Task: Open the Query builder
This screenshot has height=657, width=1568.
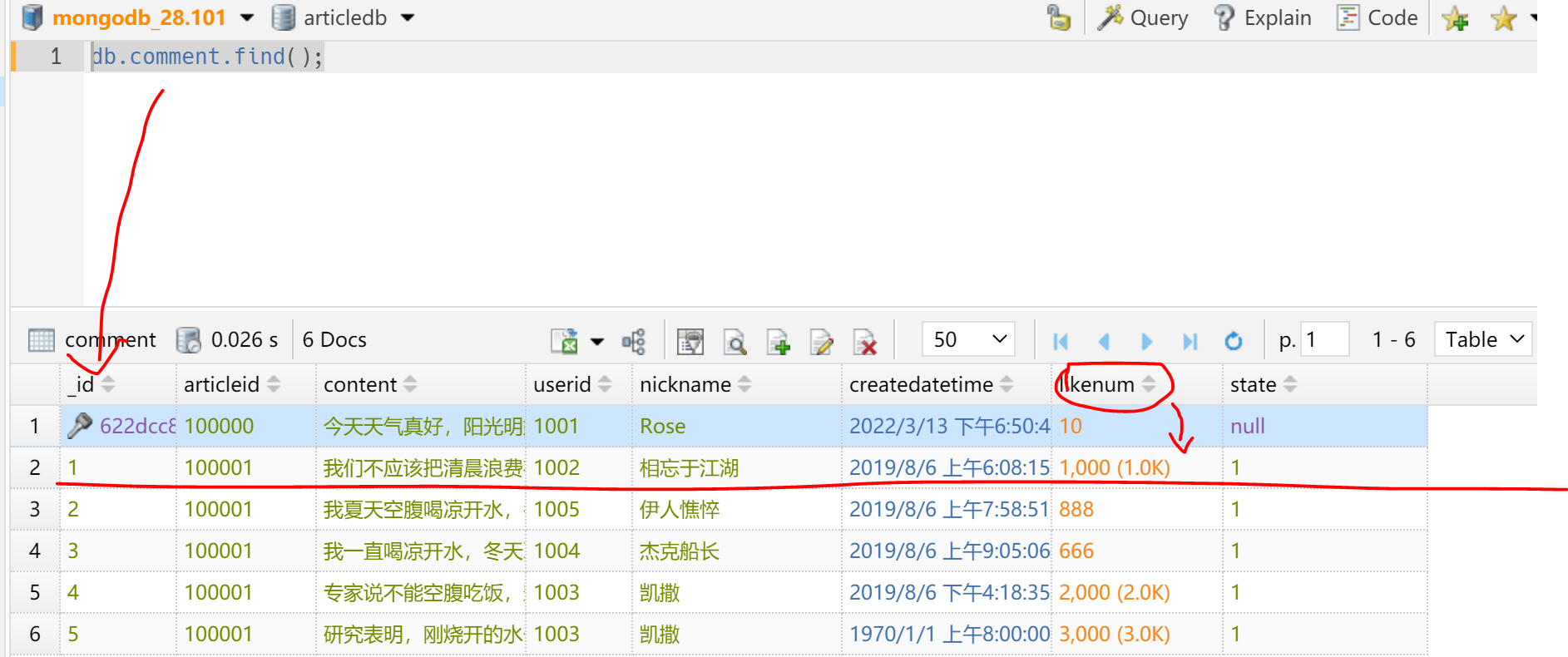Action: [x=1143, y=18]
